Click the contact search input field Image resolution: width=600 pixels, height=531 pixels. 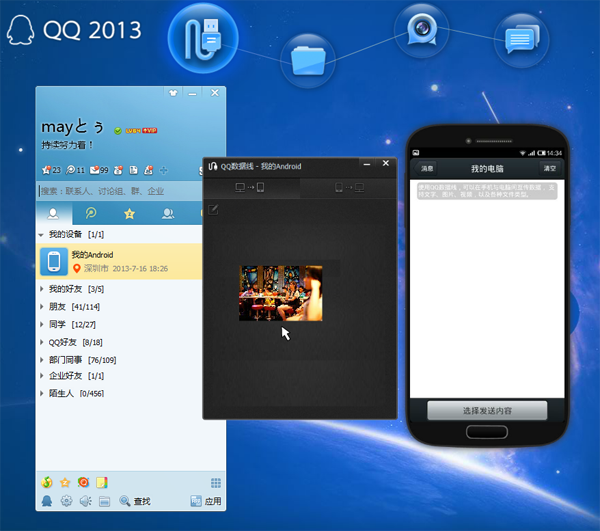(x=119, y=191)
